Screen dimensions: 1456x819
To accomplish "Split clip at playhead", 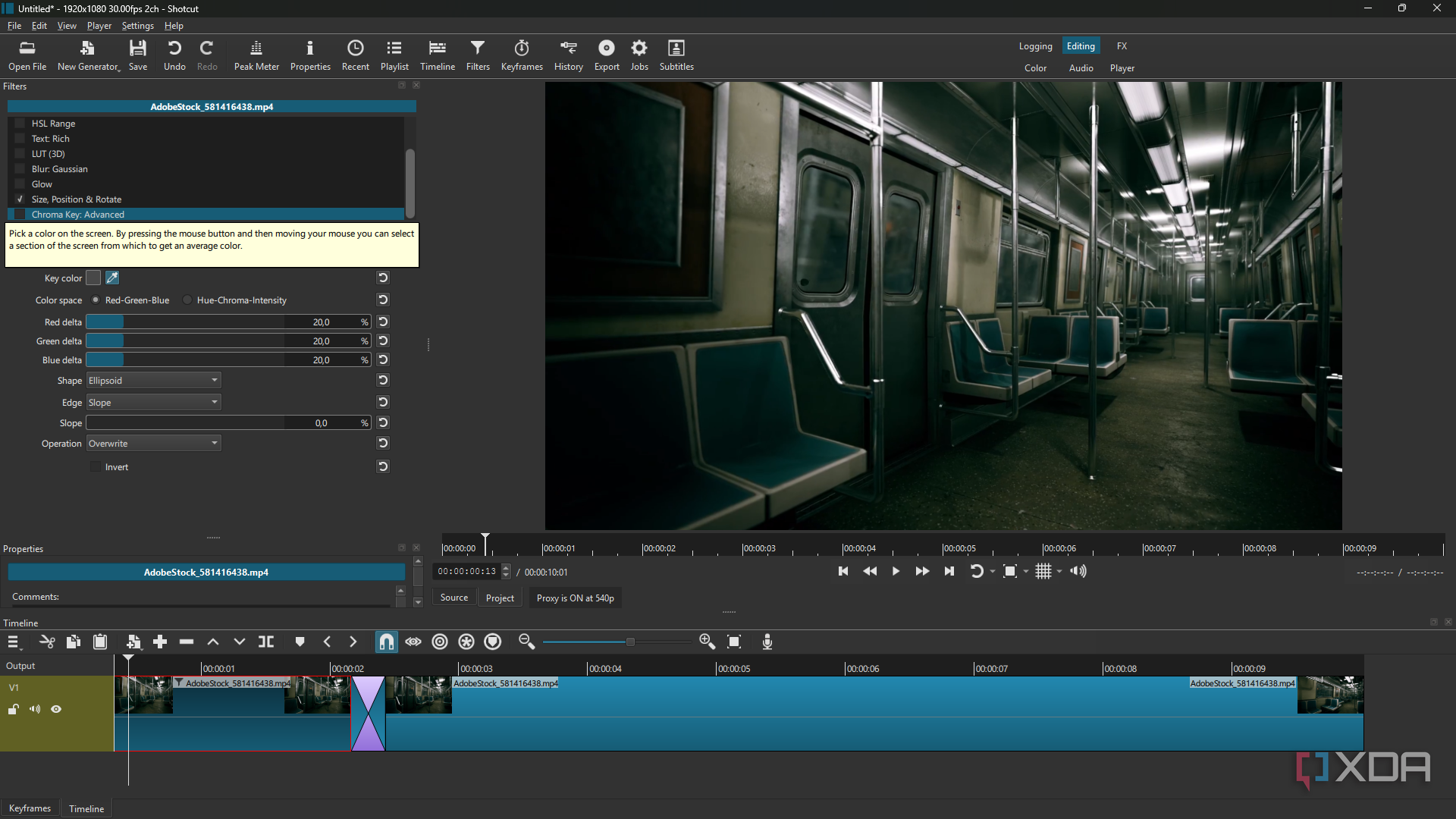I will click(266, 642).
